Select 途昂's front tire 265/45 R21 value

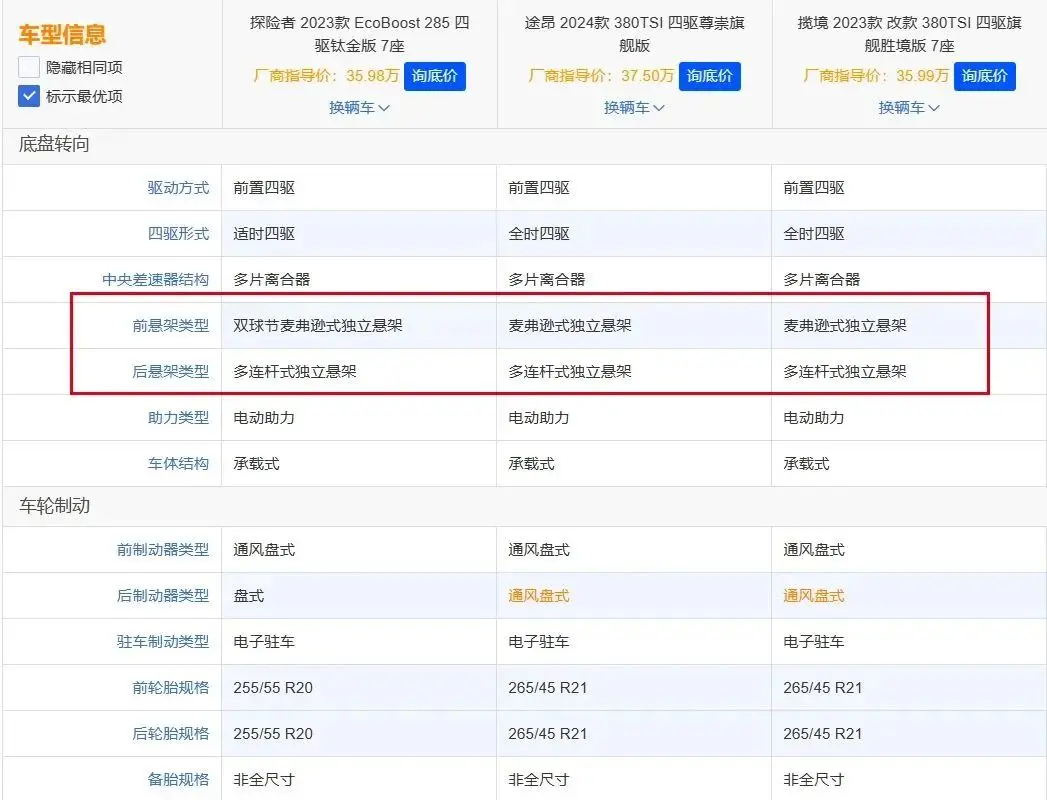click(548, 688)
